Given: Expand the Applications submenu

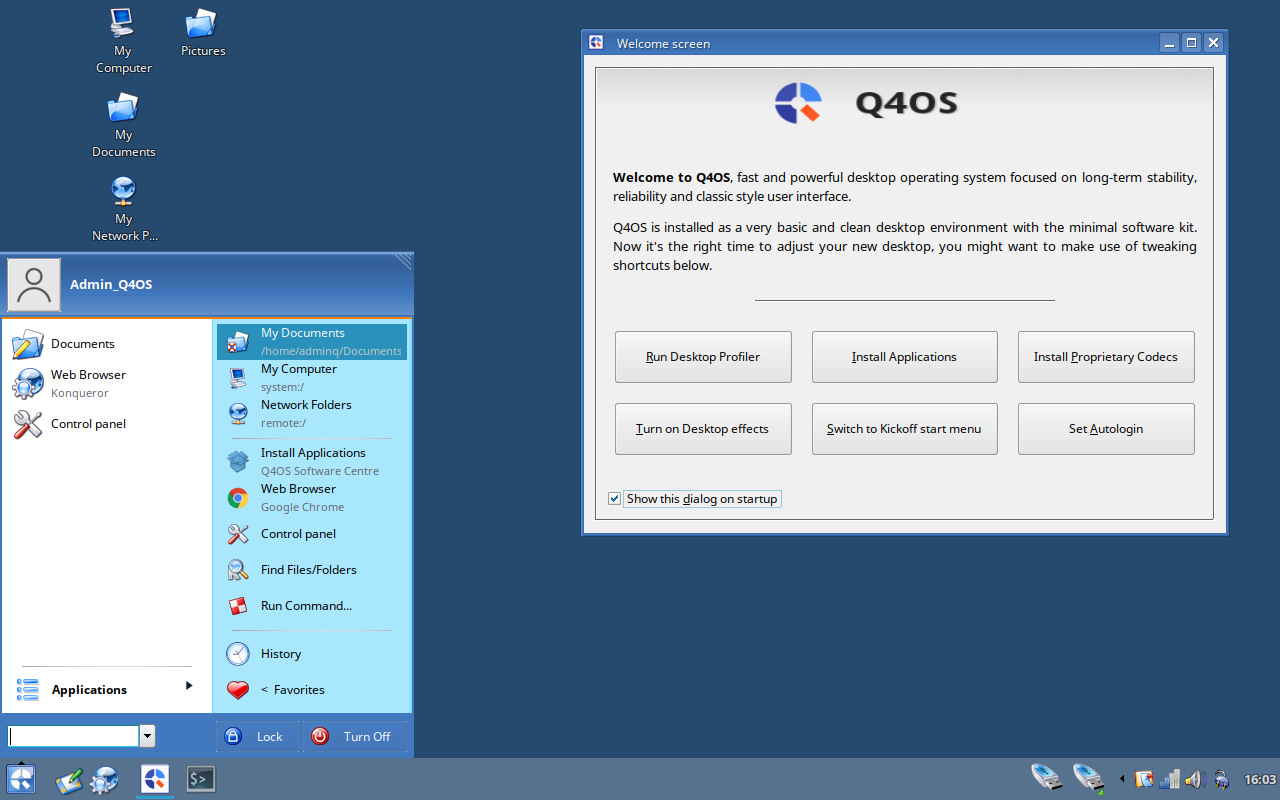Looking at the screenshot, I should pos(106,690).
